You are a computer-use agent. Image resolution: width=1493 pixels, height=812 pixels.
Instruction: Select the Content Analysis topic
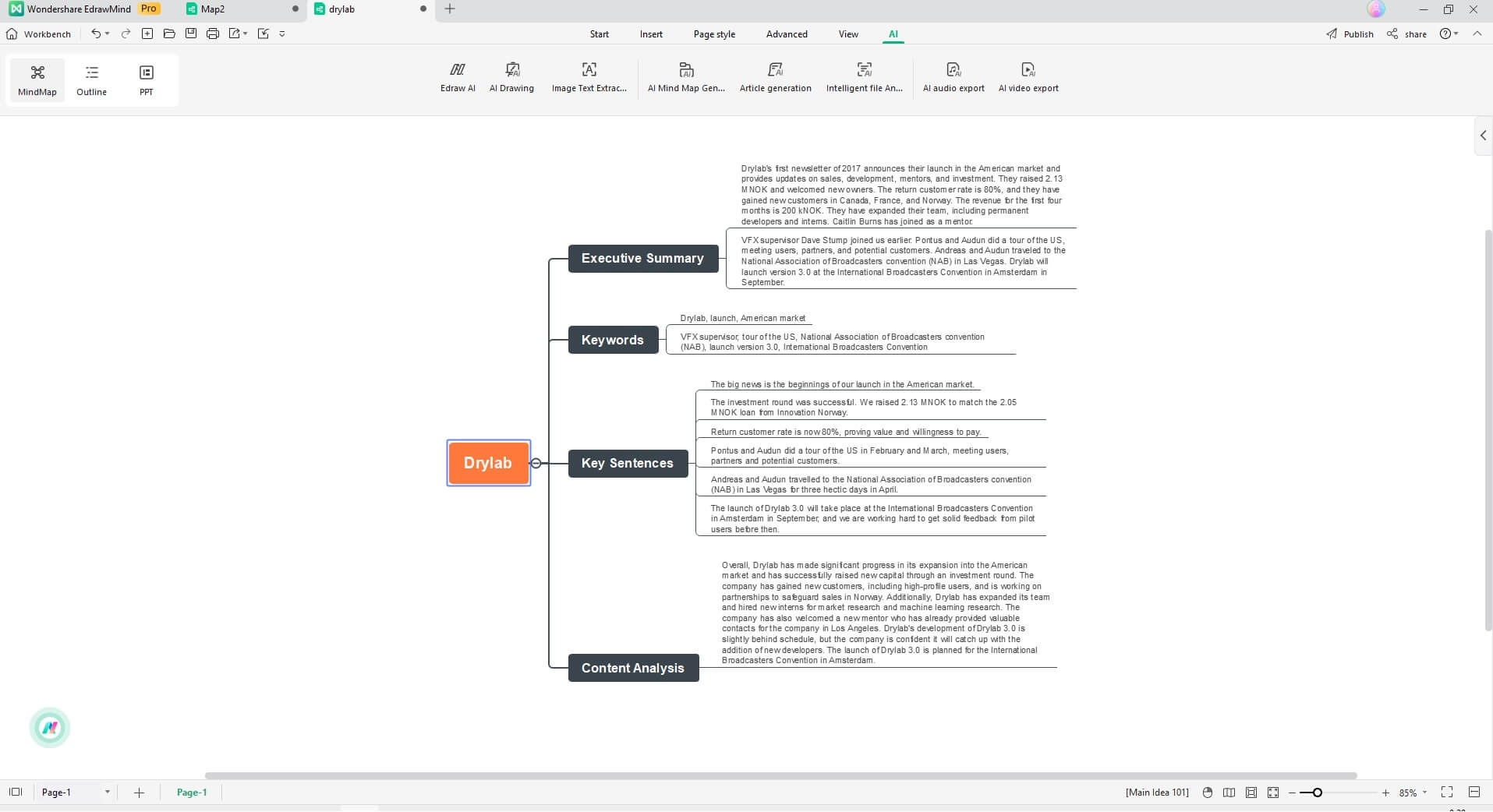(x=633, y=668)
